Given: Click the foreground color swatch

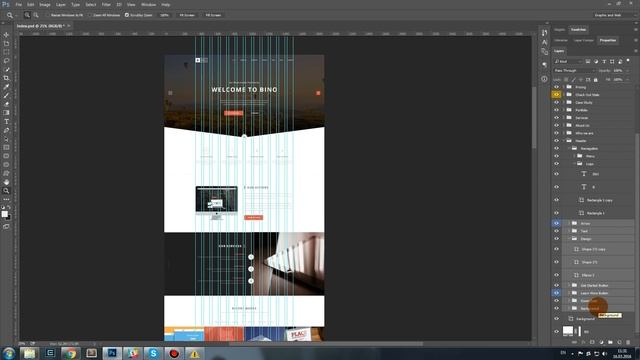Looking at the screenshot, I should pyautogui.click(x=4, y=213).
